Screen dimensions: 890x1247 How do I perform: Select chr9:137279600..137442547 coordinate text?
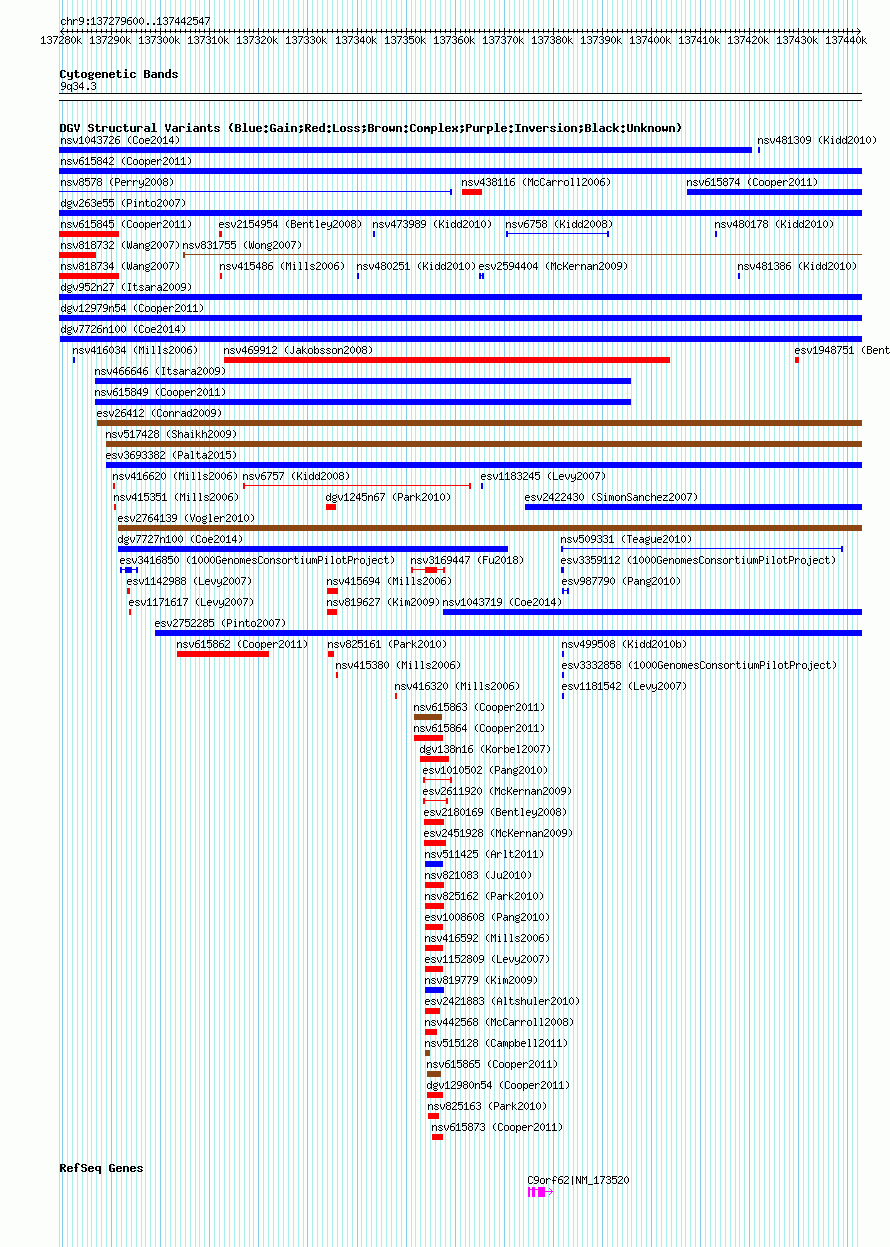click(135, 21)
